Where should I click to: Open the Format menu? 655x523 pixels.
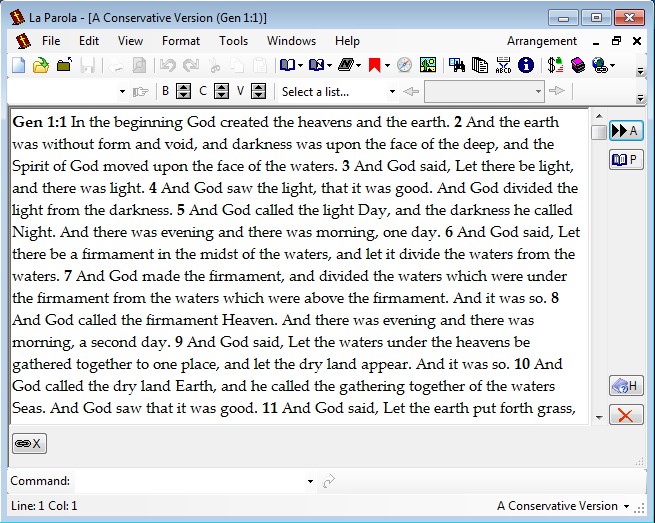tap(181, 41)
